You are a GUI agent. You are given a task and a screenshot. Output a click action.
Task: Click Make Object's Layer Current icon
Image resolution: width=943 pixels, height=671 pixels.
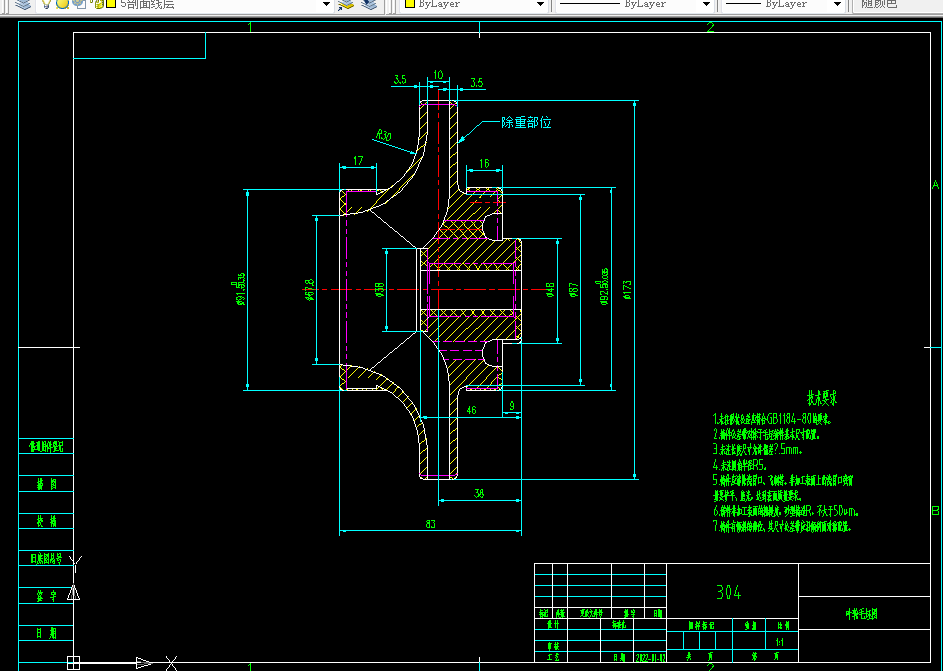pyautogui.click(x=346, y=4)
